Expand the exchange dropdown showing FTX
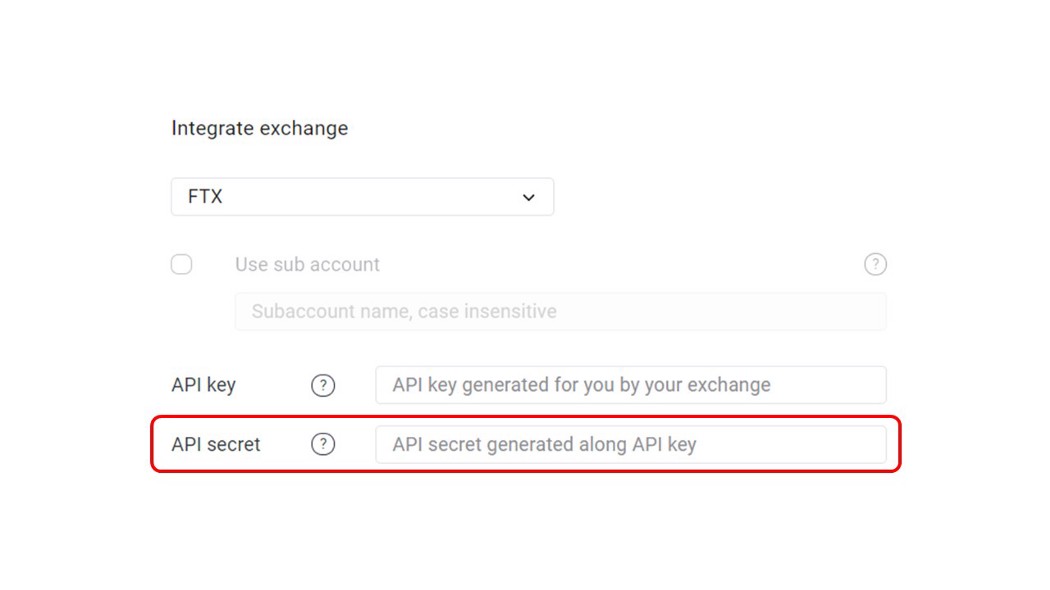This screenshot has height=590, width=1050. (x=362, y=197)
